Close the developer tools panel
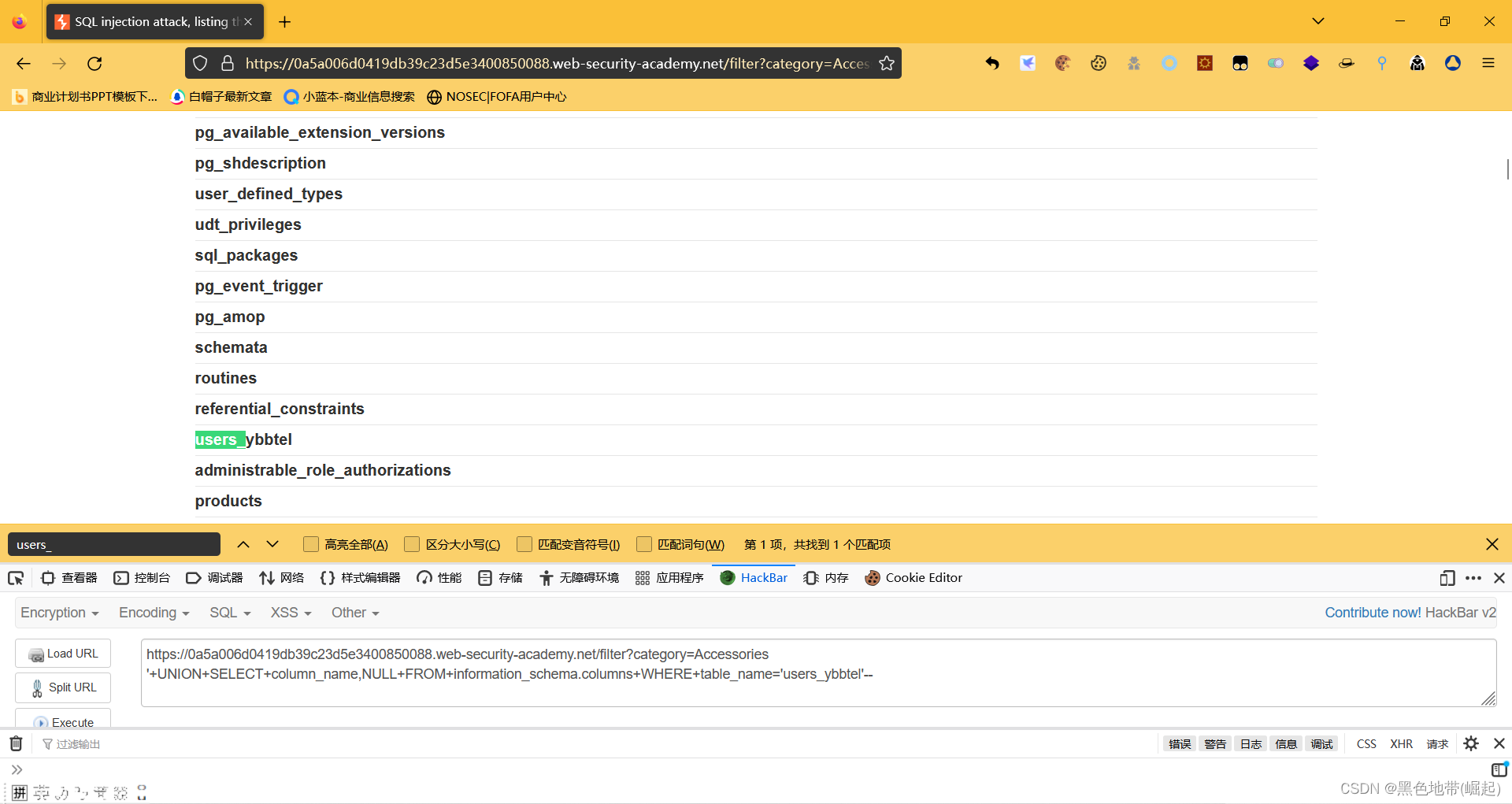1512x804 pixels. [x=1499, y=578]
